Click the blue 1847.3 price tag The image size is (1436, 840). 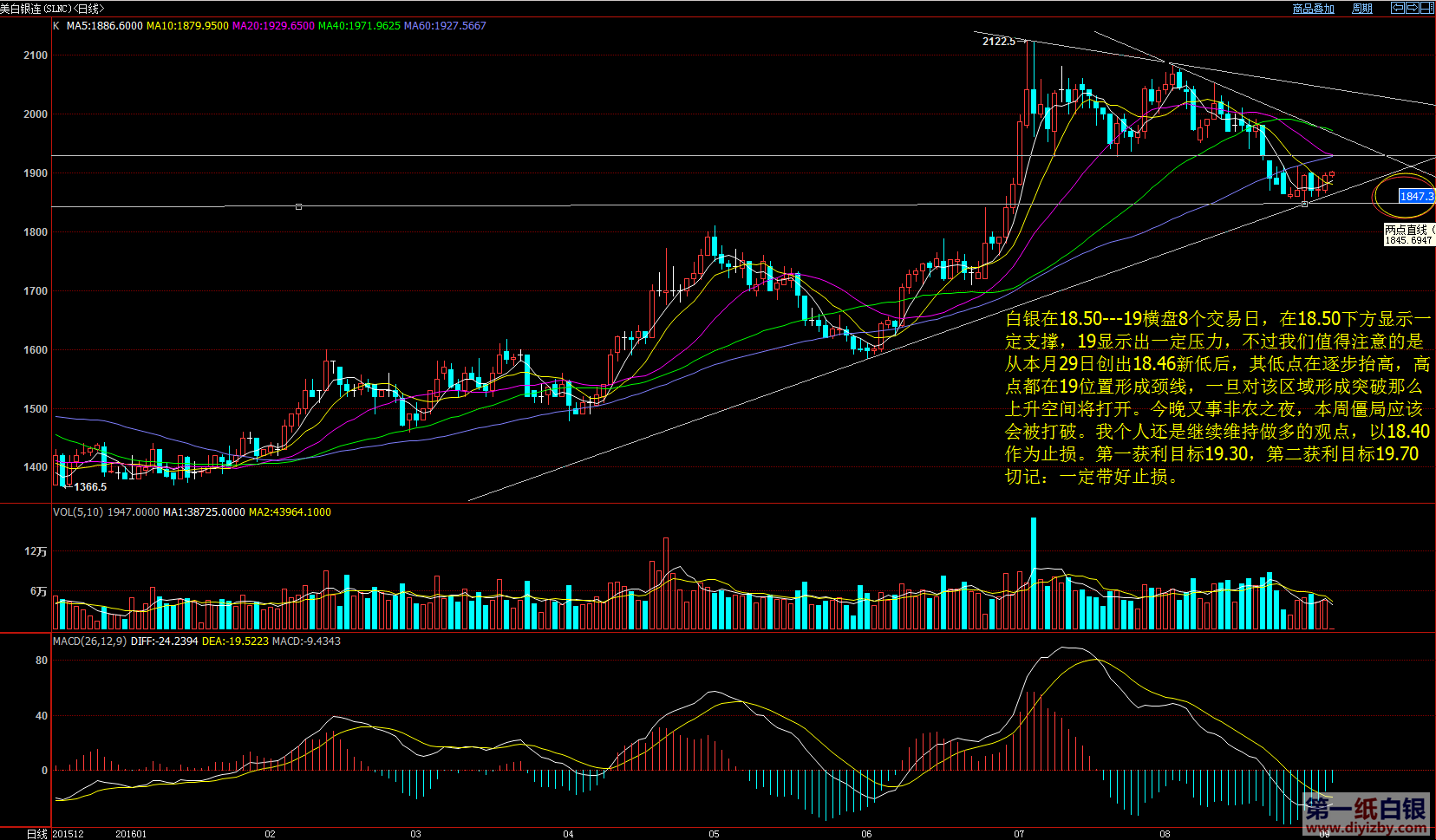coord(1416,197)
